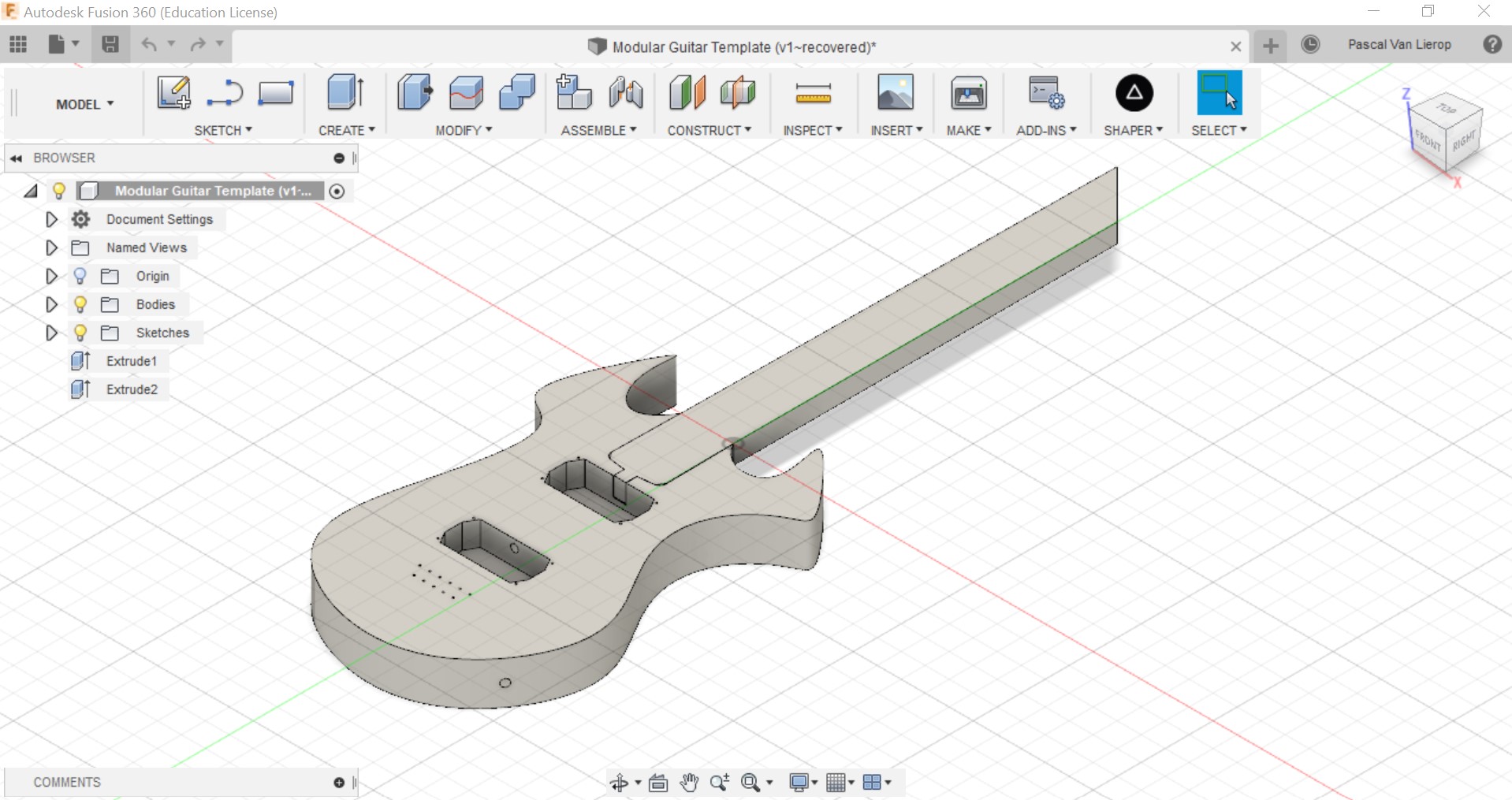Expand the Comments panel
Image resolution: width=1512 pixels, height=800 pixels.
click(x=339, y=782)
